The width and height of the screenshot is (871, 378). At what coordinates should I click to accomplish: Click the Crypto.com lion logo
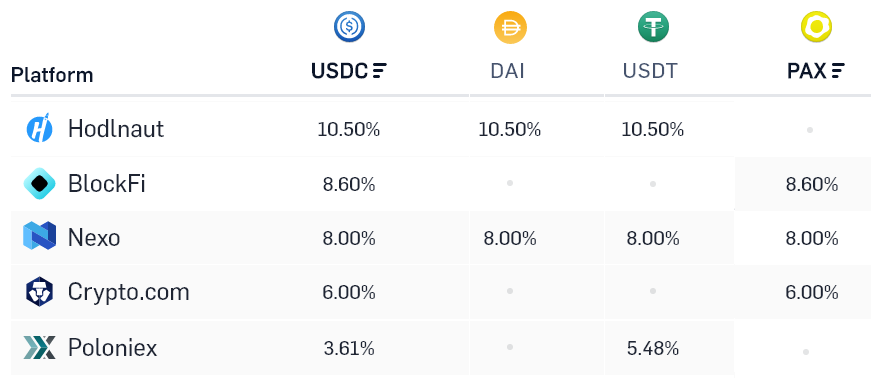click(x=39, y=291)
